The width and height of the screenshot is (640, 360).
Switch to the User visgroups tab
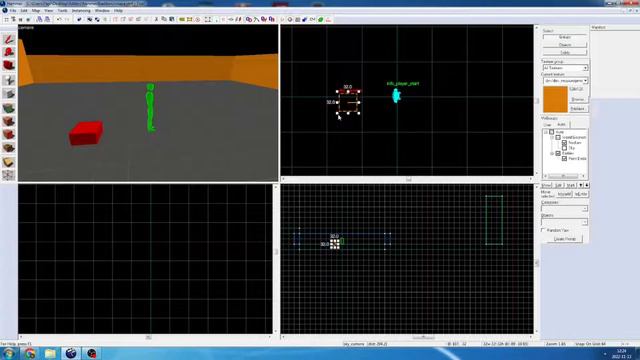(548, 124)
